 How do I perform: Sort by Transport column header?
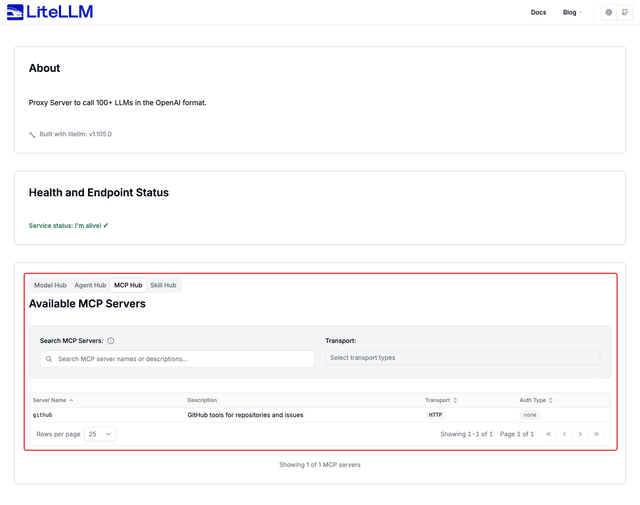point(441,400)
